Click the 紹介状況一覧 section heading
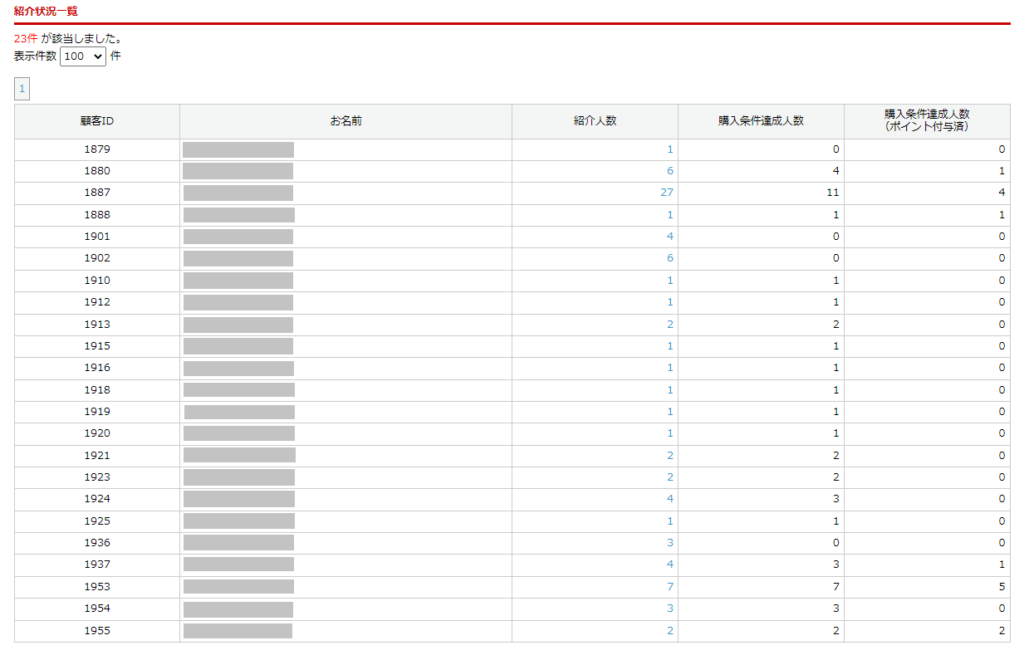 (46, 11)
